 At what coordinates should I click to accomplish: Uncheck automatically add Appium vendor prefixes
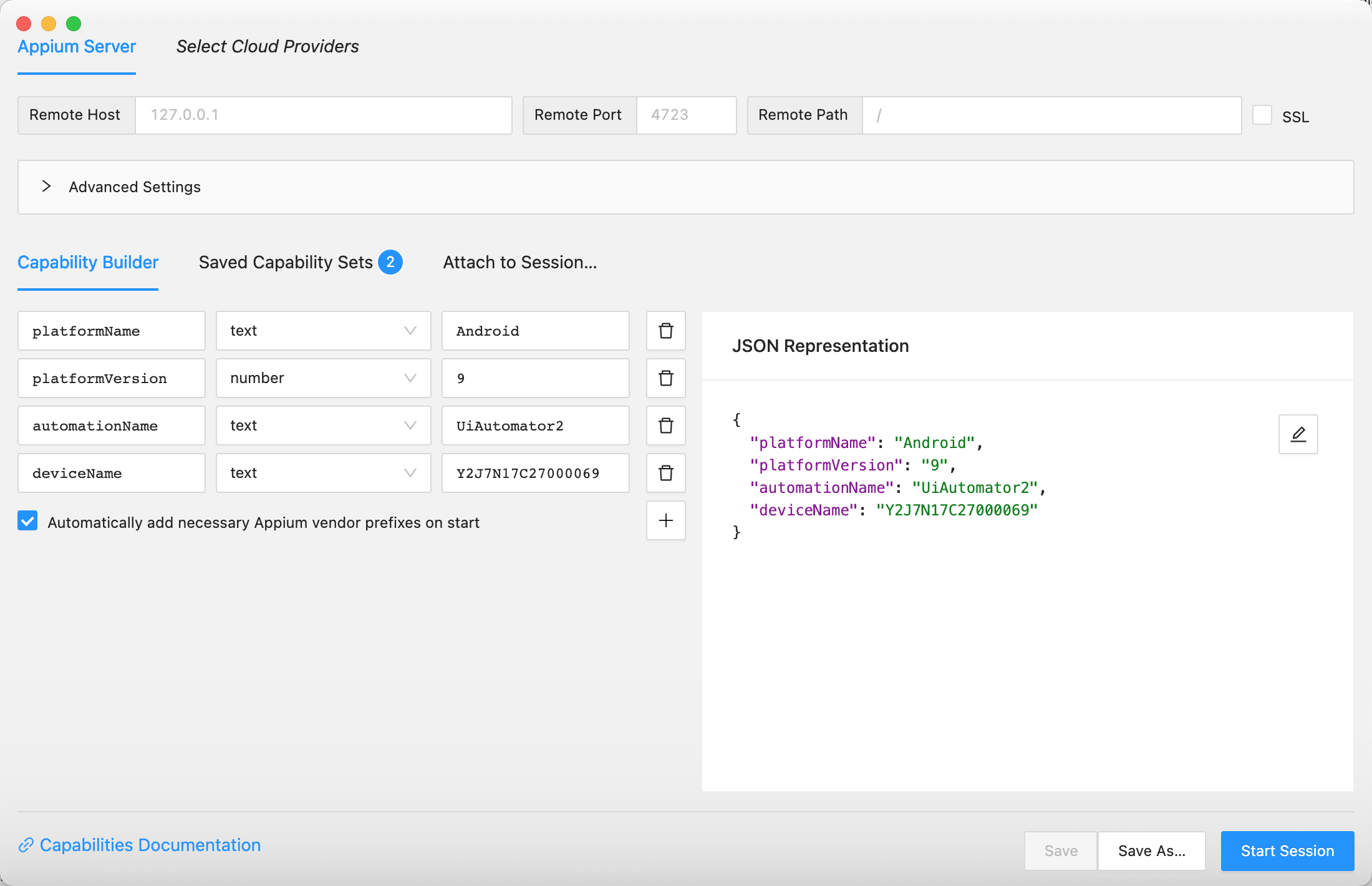(x=27, y=521)
